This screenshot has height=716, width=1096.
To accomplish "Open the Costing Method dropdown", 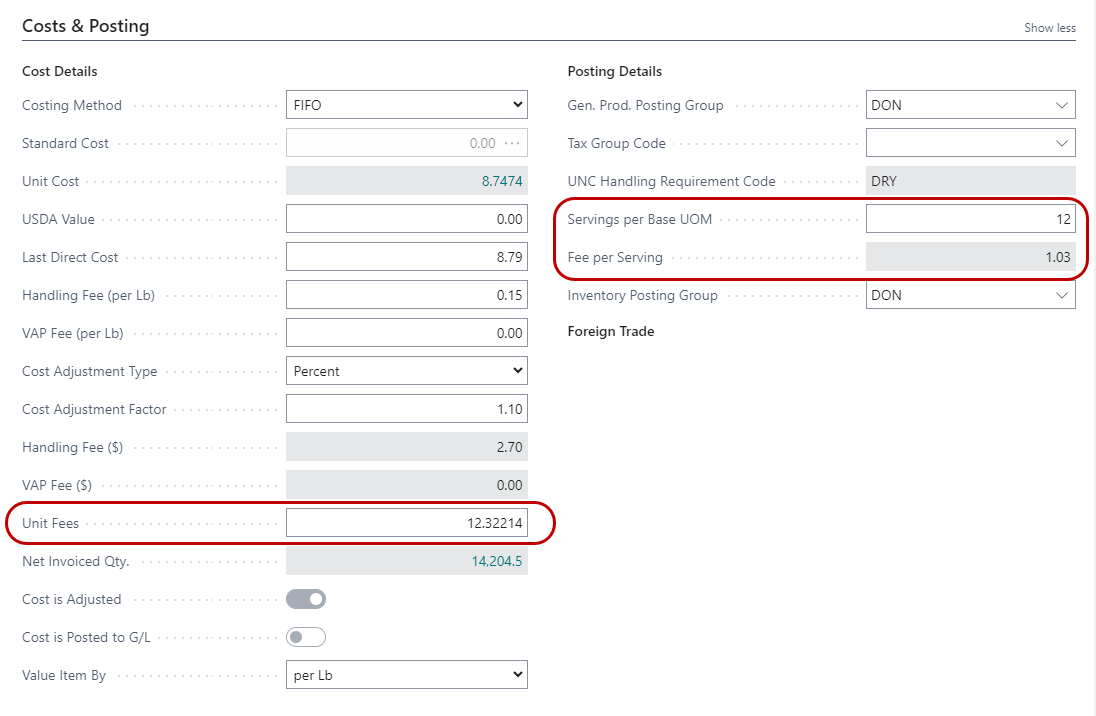I will 406,105.
